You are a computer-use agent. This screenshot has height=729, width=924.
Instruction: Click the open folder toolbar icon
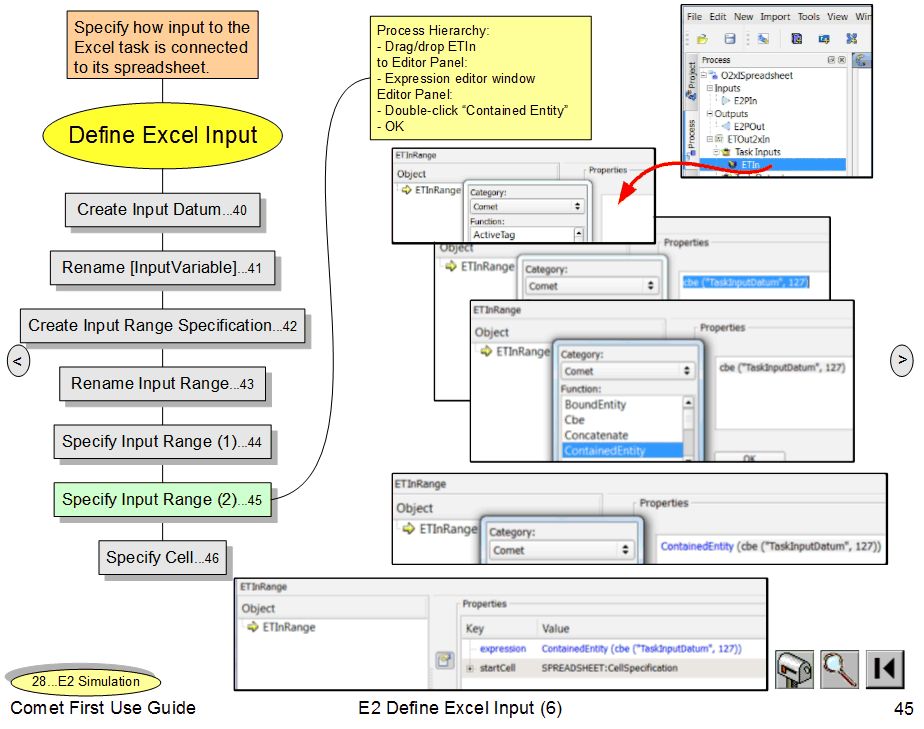tap(702, 39)
